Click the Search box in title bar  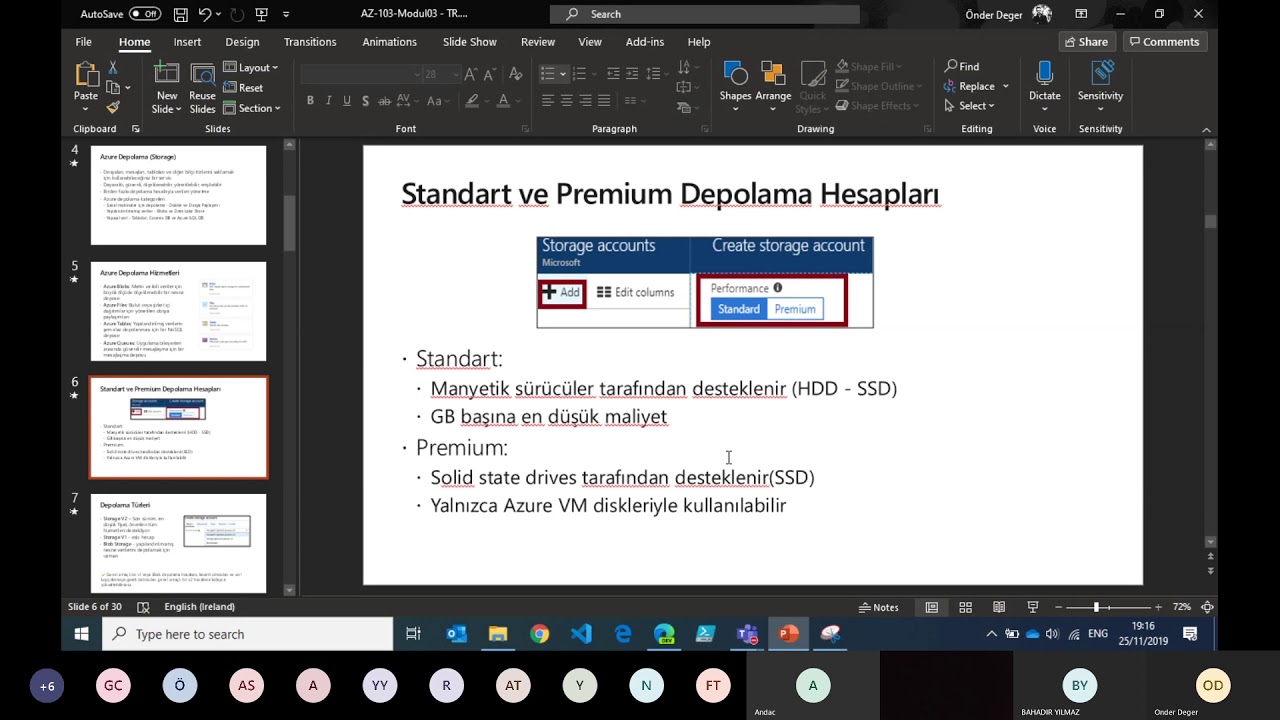705,14
